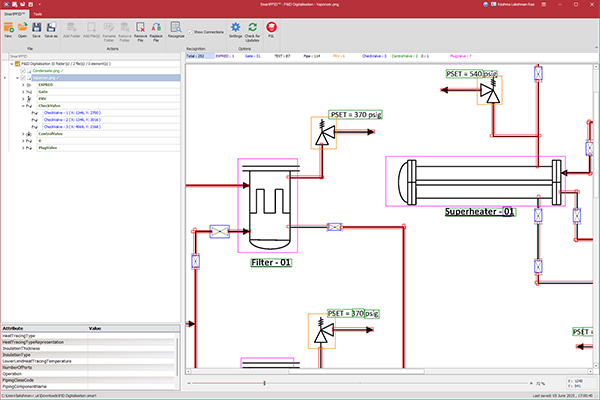The height and width of the screenshot is (400, 600).
Task: Filter by Plugvalve count label
Action: pyautogui.click(x=461, y=56)
